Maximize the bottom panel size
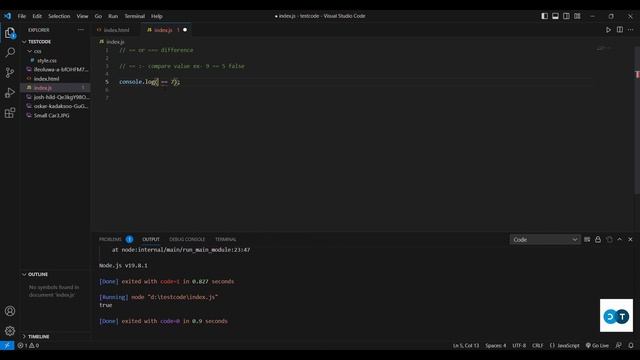 (x=620, y=240)
